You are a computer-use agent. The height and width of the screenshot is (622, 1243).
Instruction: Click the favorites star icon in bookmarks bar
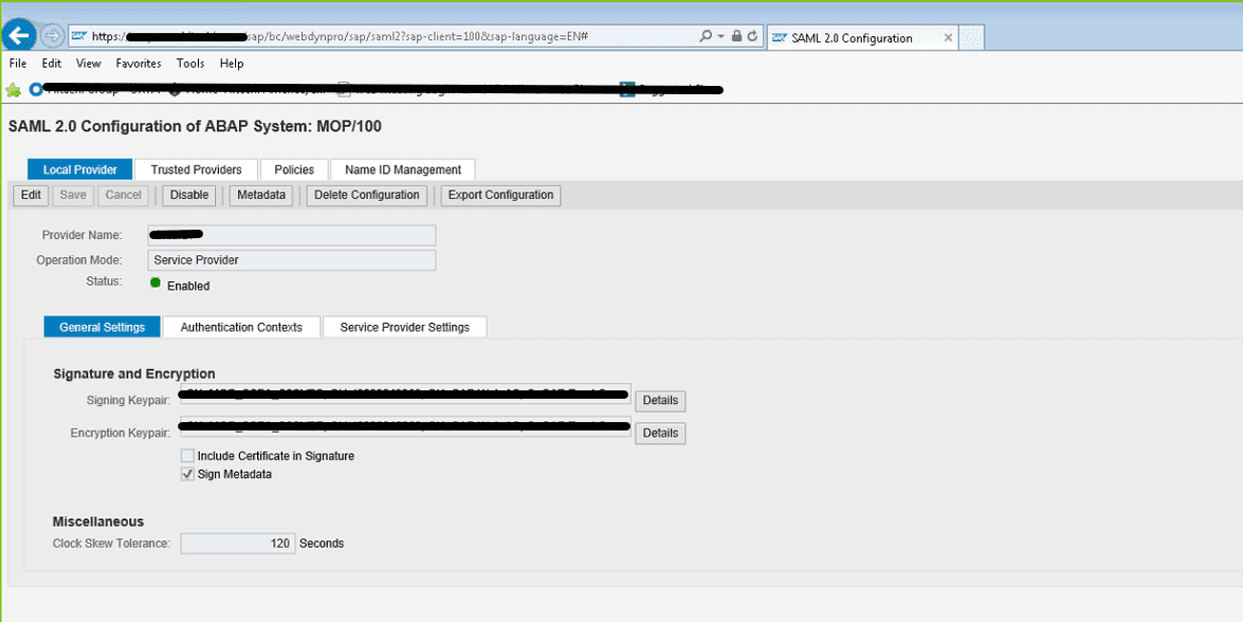point(14,90)
